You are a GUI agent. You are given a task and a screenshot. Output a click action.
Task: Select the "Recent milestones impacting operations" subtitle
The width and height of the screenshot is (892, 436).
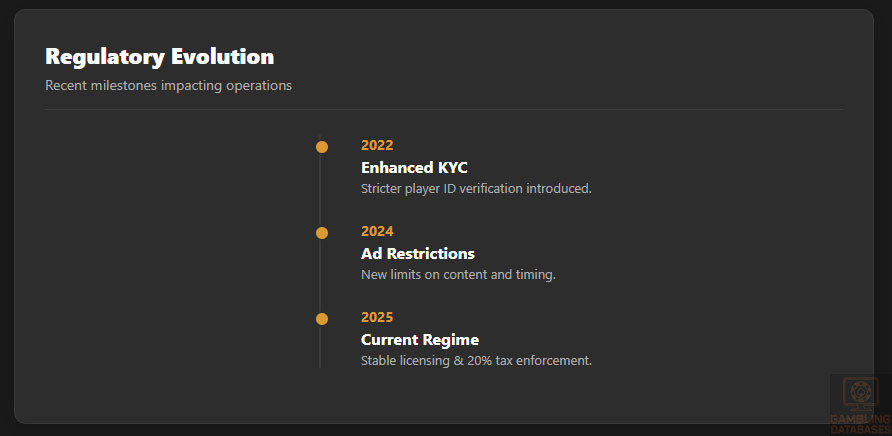pyautogui.click(x=168, y=86)
